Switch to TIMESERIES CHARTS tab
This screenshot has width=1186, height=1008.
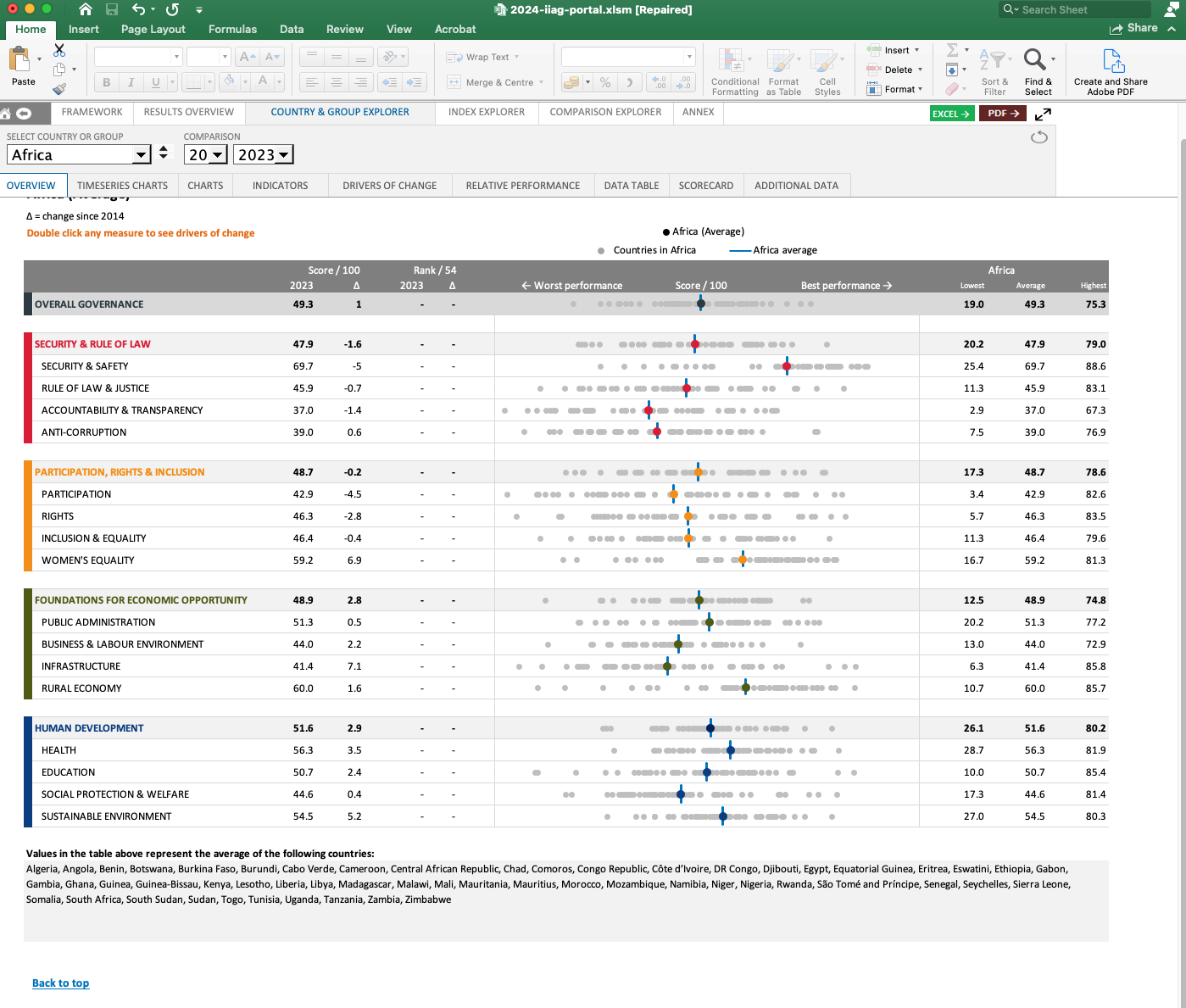122,186
